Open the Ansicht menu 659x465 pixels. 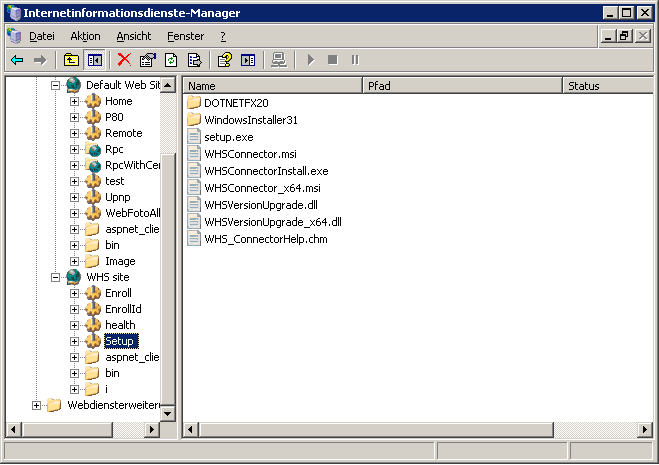(134, 37)
